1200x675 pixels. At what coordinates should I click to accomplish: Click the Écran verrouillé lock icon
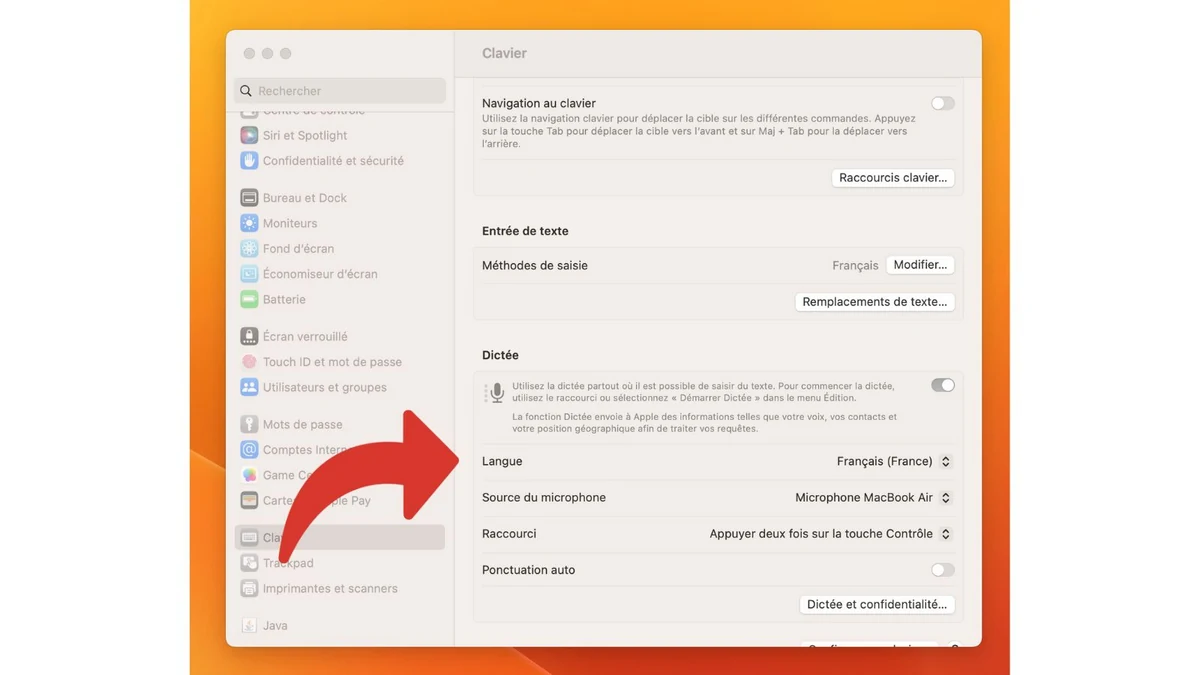click(249, 336)
